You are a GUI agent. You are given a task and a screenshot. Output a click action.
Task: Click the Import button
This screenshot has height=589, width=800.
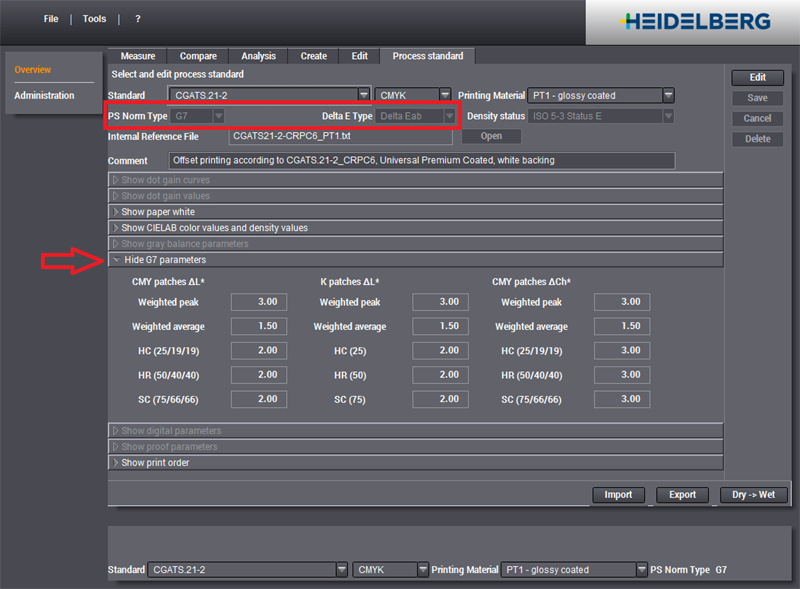click(618, 495)
